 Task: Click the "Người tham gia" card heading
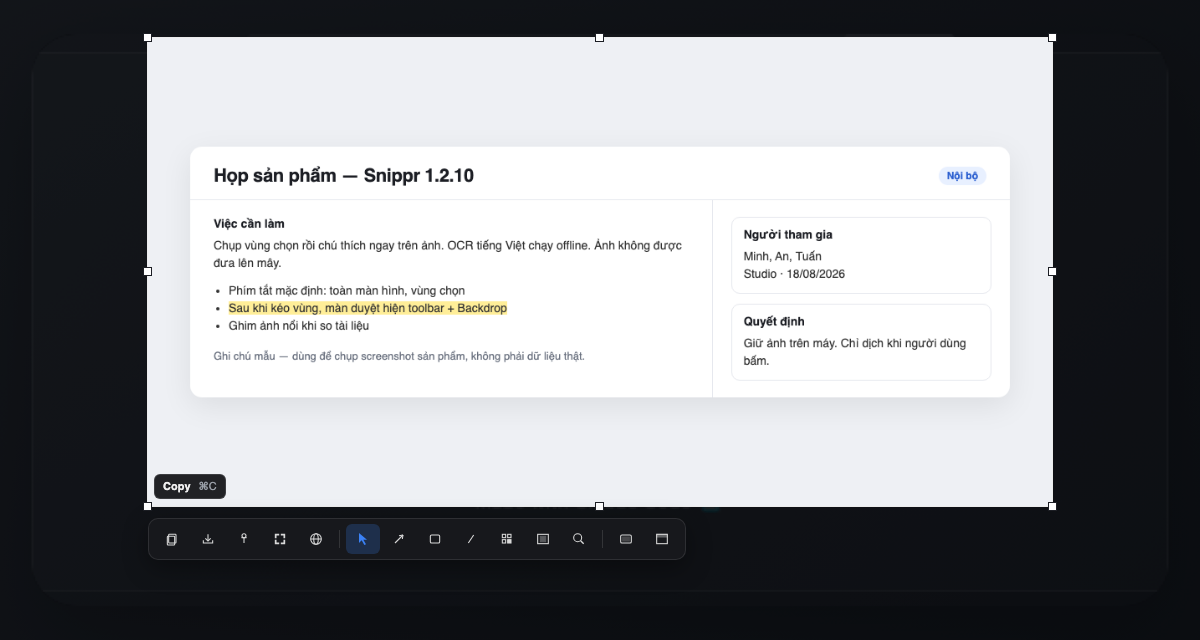point(788,235)
